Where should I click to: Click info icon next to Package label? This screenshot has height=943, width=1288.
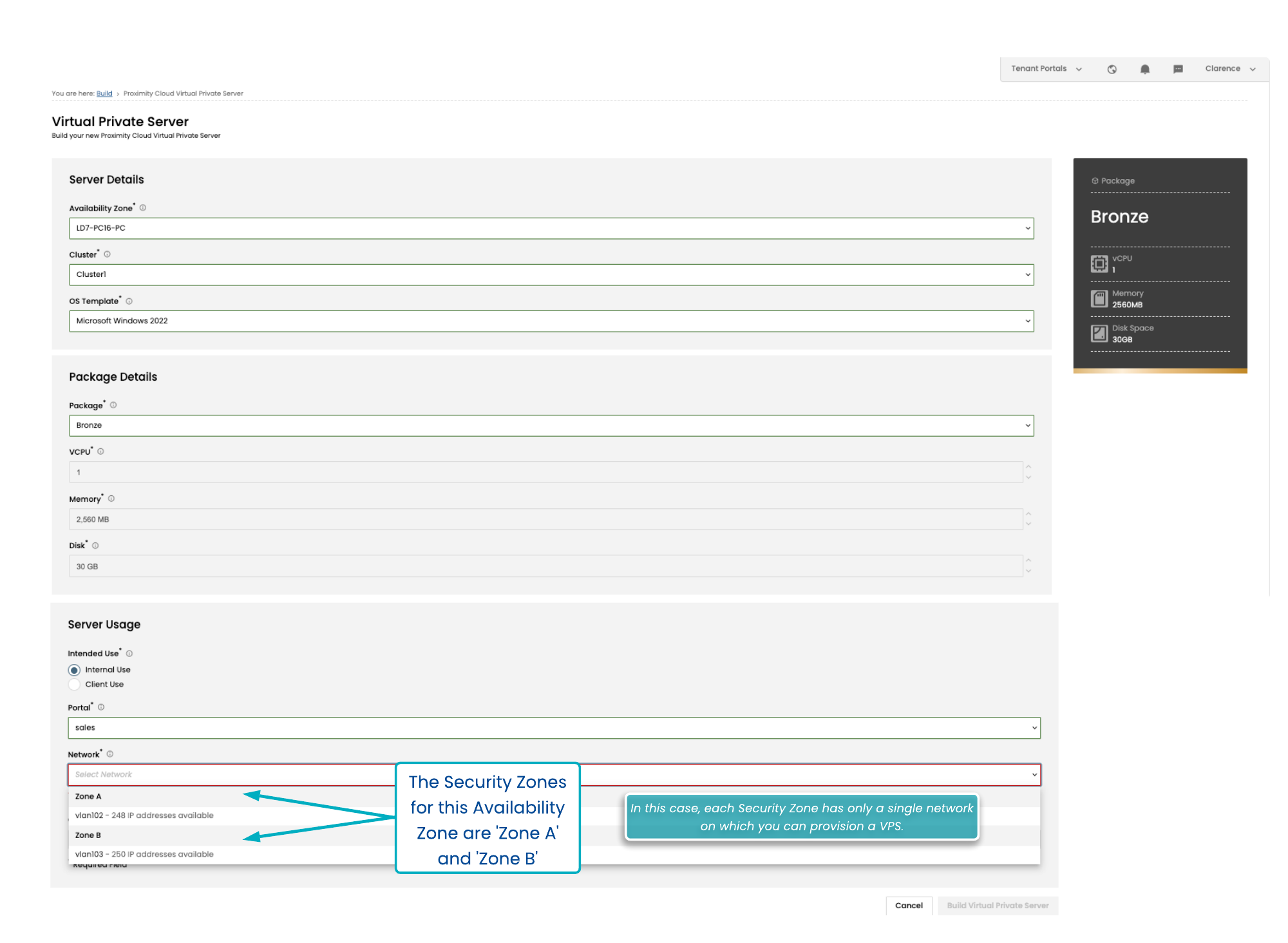(113, 405)
